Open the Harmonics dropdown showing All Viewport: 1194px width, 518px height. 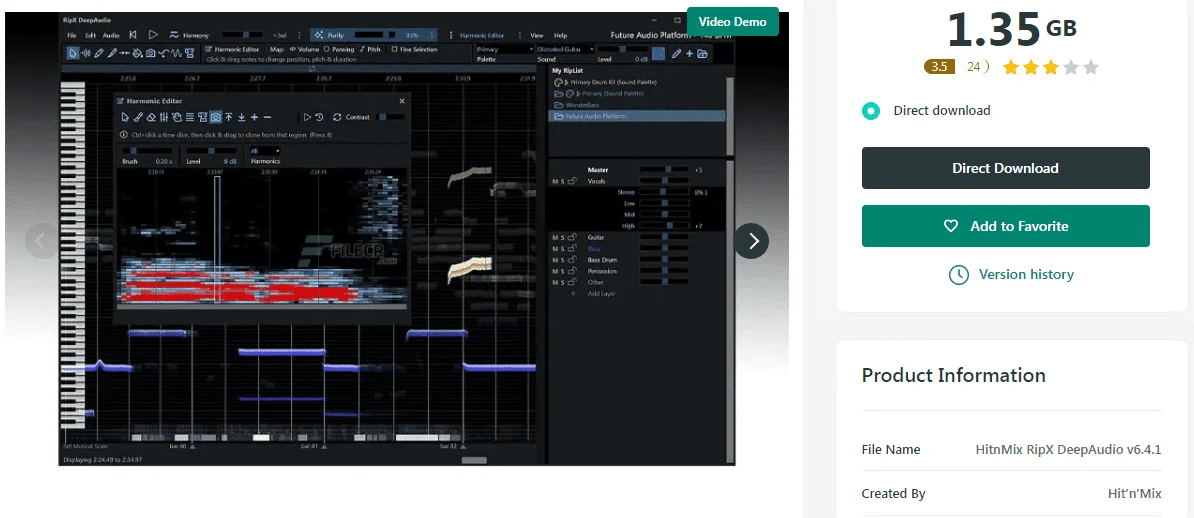coord(265,151)
